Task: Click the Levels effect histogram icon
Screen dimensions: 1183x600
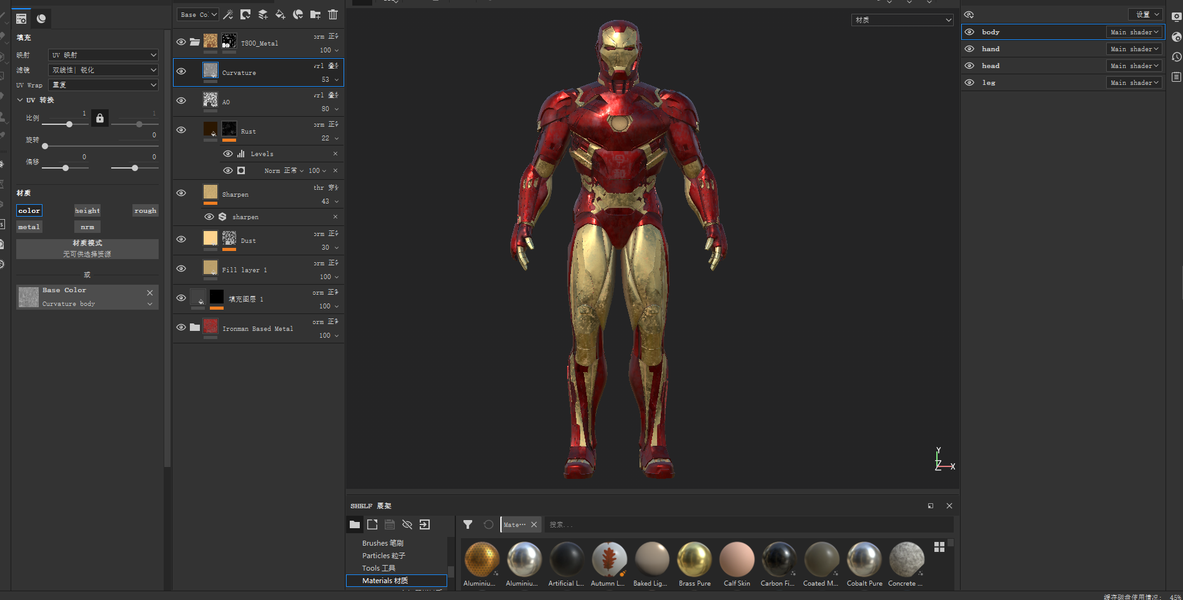Action: pos(241,154)
